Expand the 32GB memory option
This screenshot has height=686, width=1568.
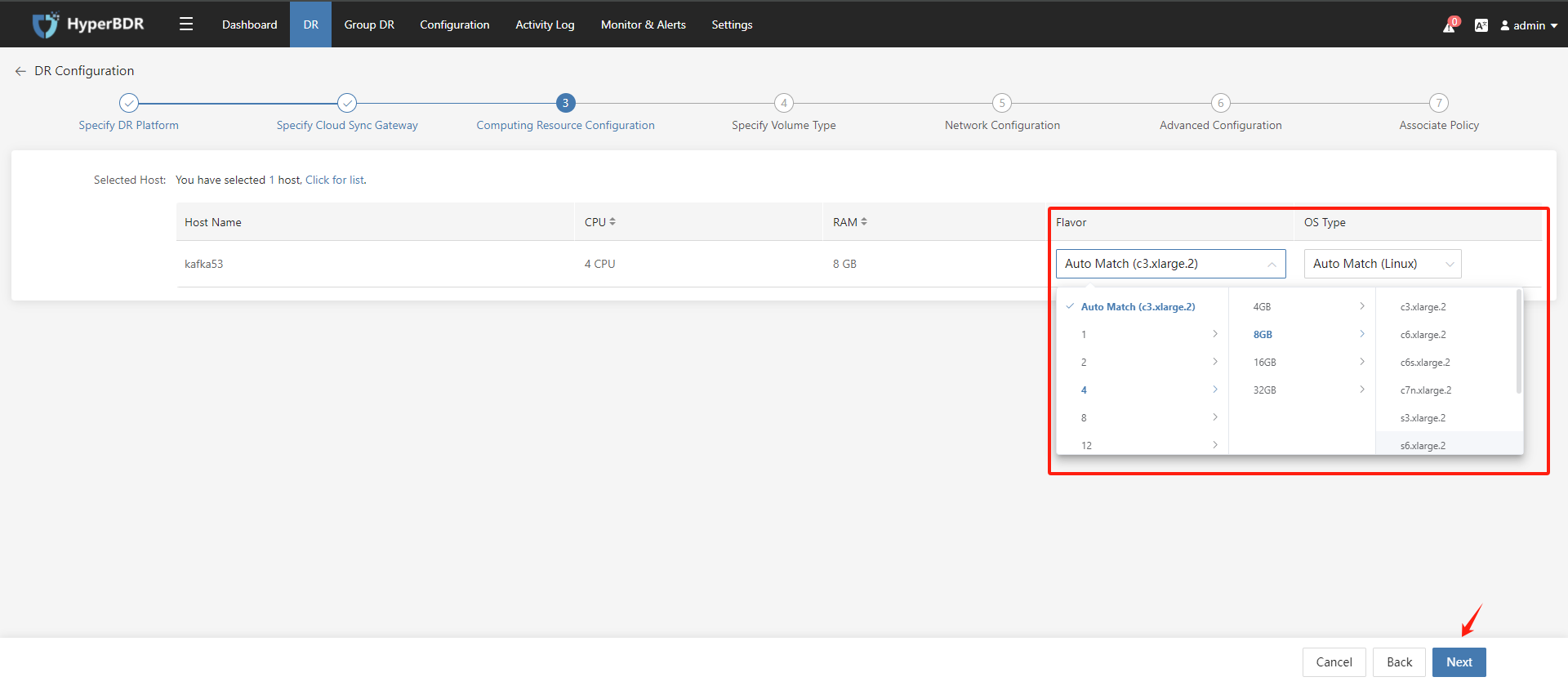point(1303,390)
